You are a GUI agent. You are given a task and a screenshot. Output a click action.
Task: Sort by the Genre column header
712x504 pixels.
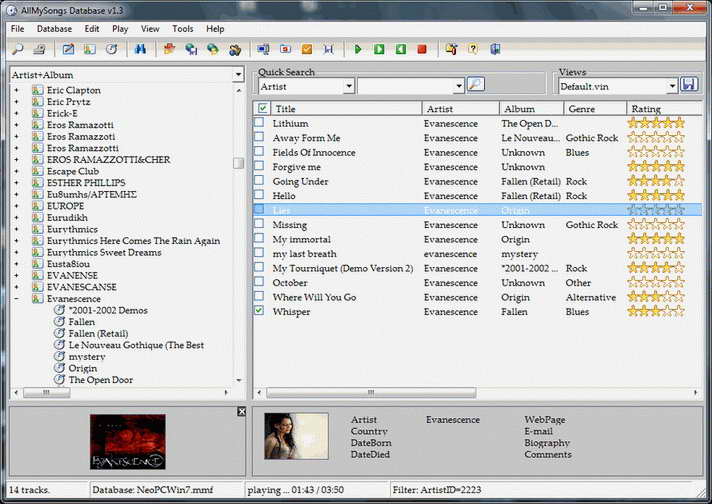tap(595, 109)
